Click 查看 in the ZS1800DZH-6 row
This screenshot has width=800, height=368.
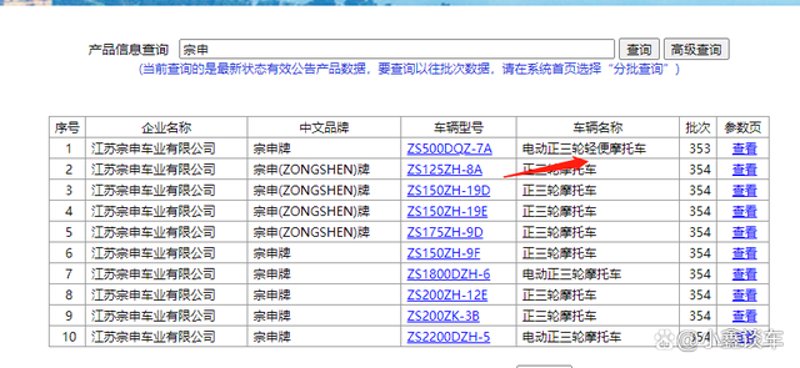tap(744, 274)
